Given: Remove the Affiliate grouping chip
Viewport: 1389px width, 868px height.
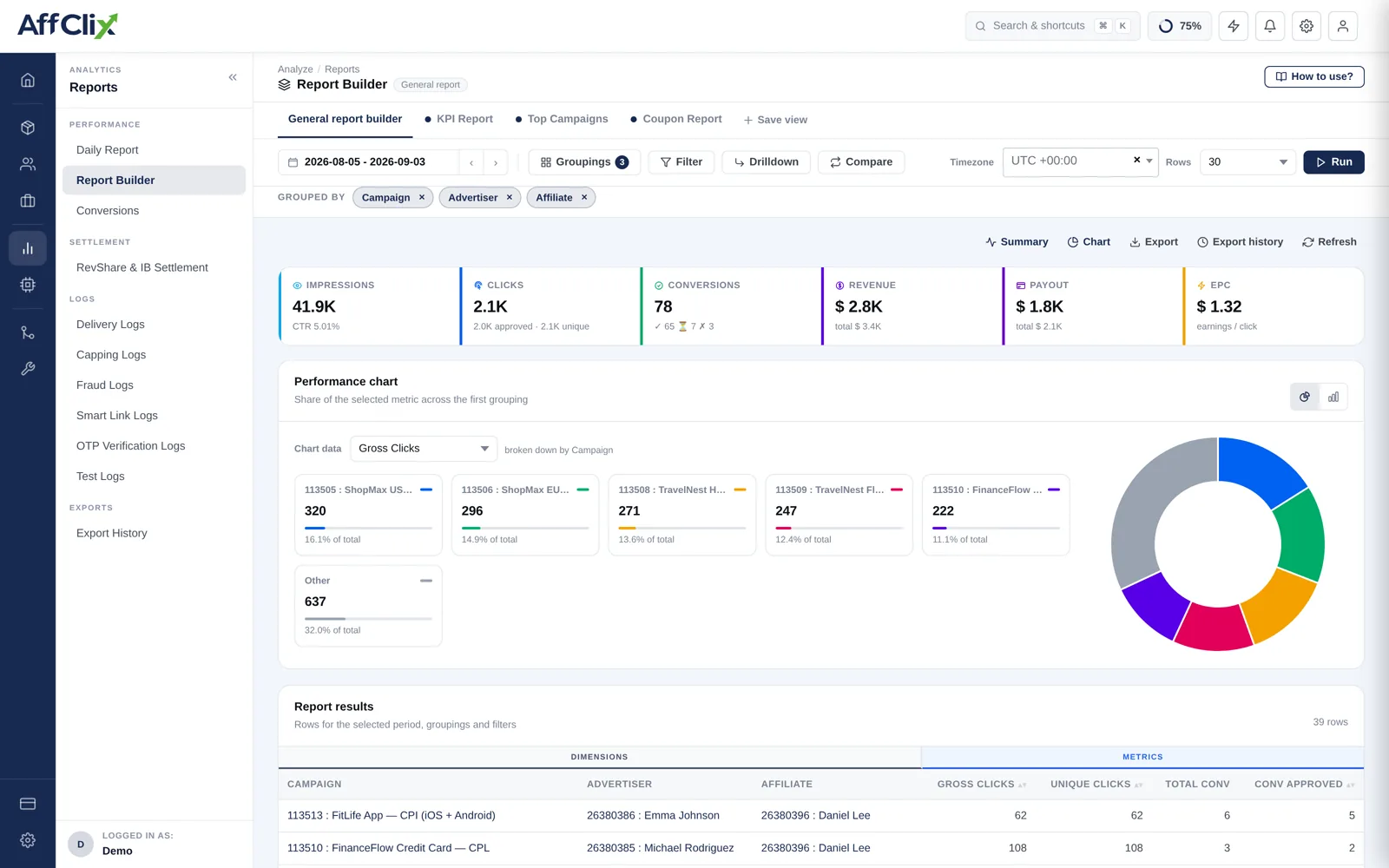Looking at the screenshot, I should tap(584, 197).
